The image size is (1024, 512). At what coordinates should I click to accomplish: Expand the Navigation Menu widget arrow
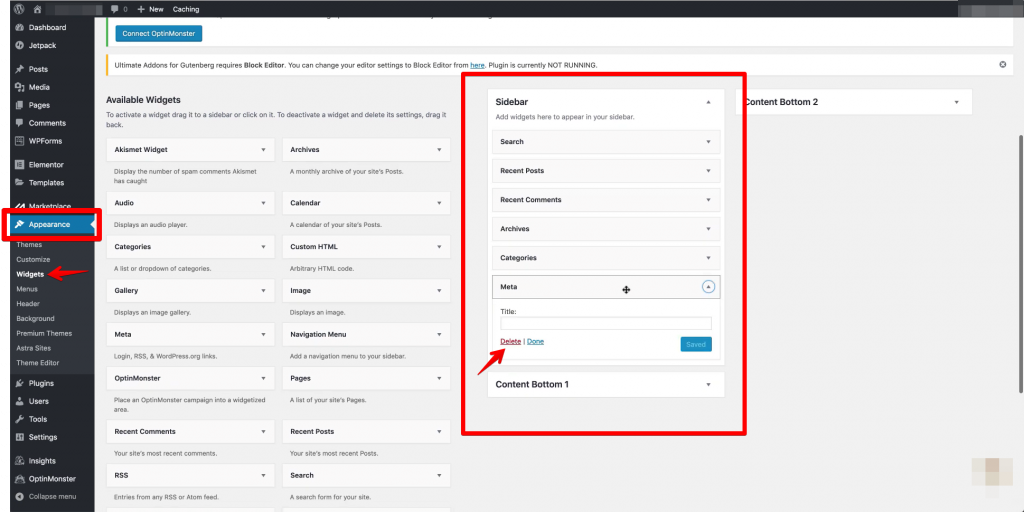pyautogui.click(x=439, y=334)
